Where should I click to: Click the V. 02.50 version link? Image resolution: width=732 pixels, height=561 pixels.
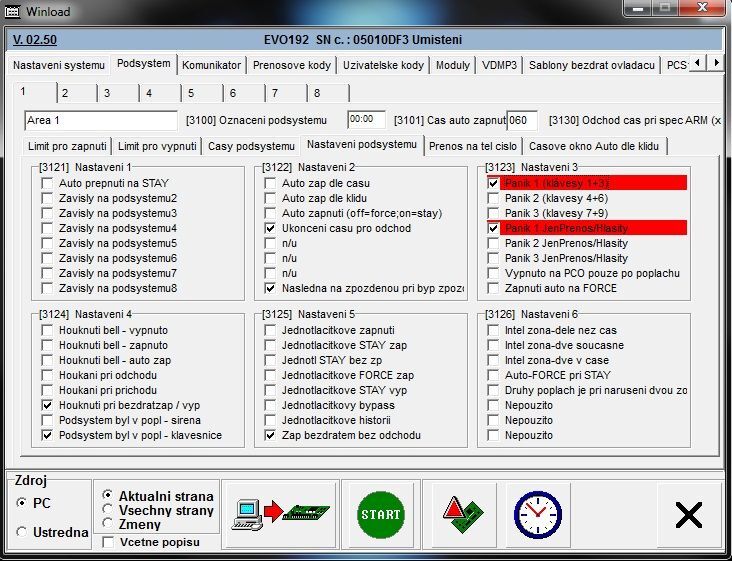tap(35, 40)
